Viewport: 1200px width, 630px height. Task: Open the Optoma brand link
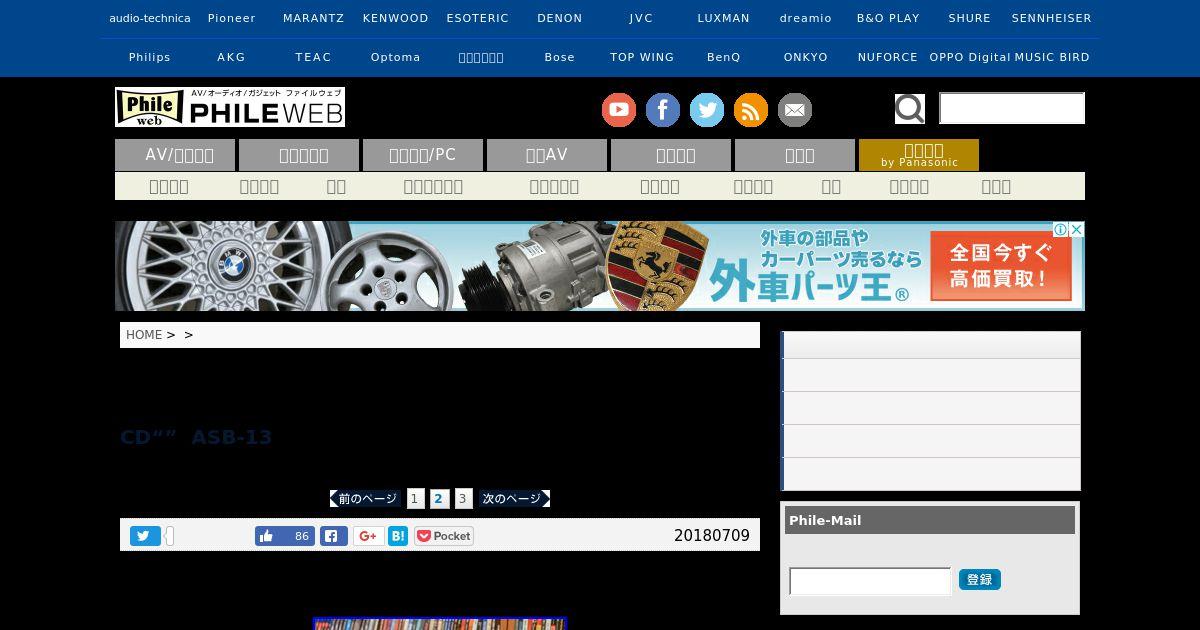(x=396, y=57)
